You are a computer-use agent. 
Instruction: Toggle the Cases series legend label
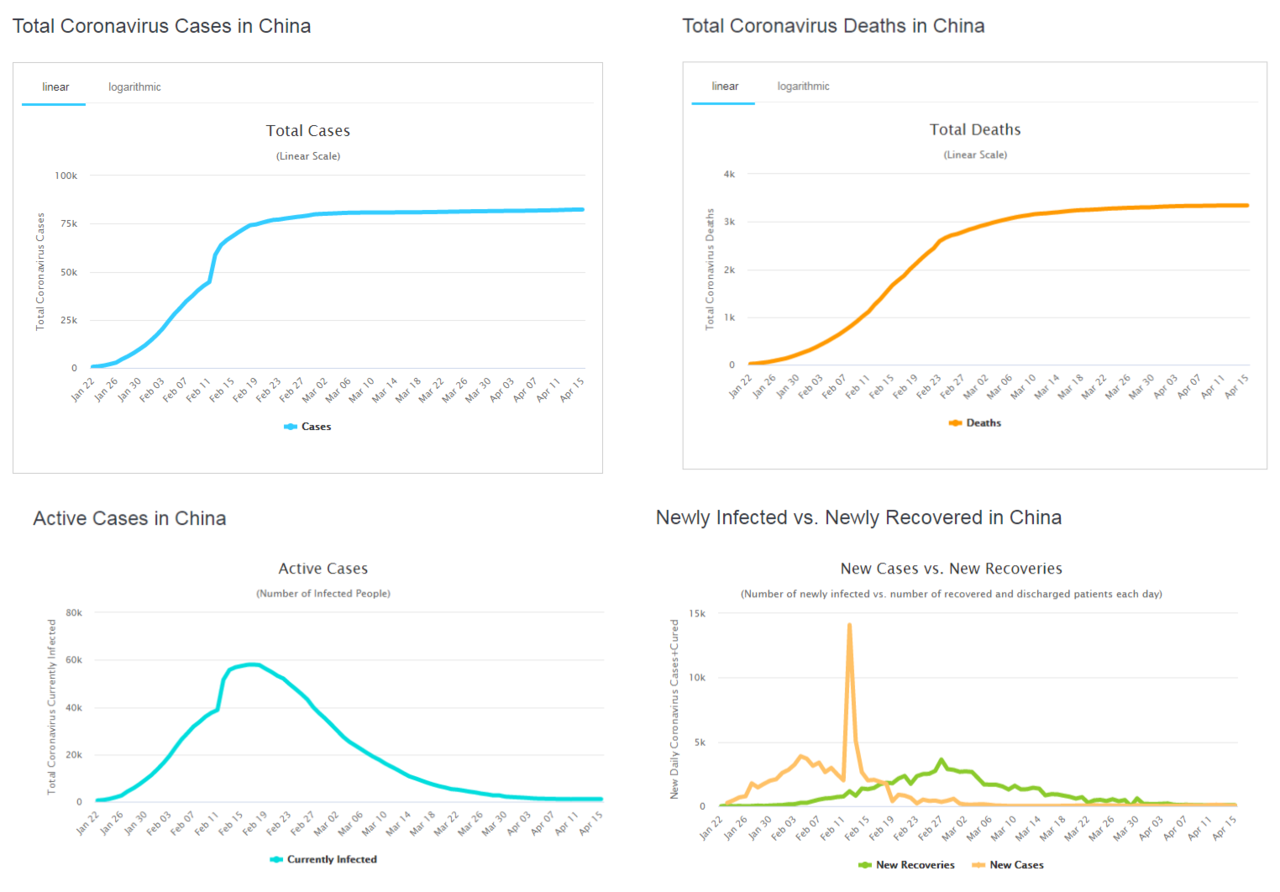[316, 426]
